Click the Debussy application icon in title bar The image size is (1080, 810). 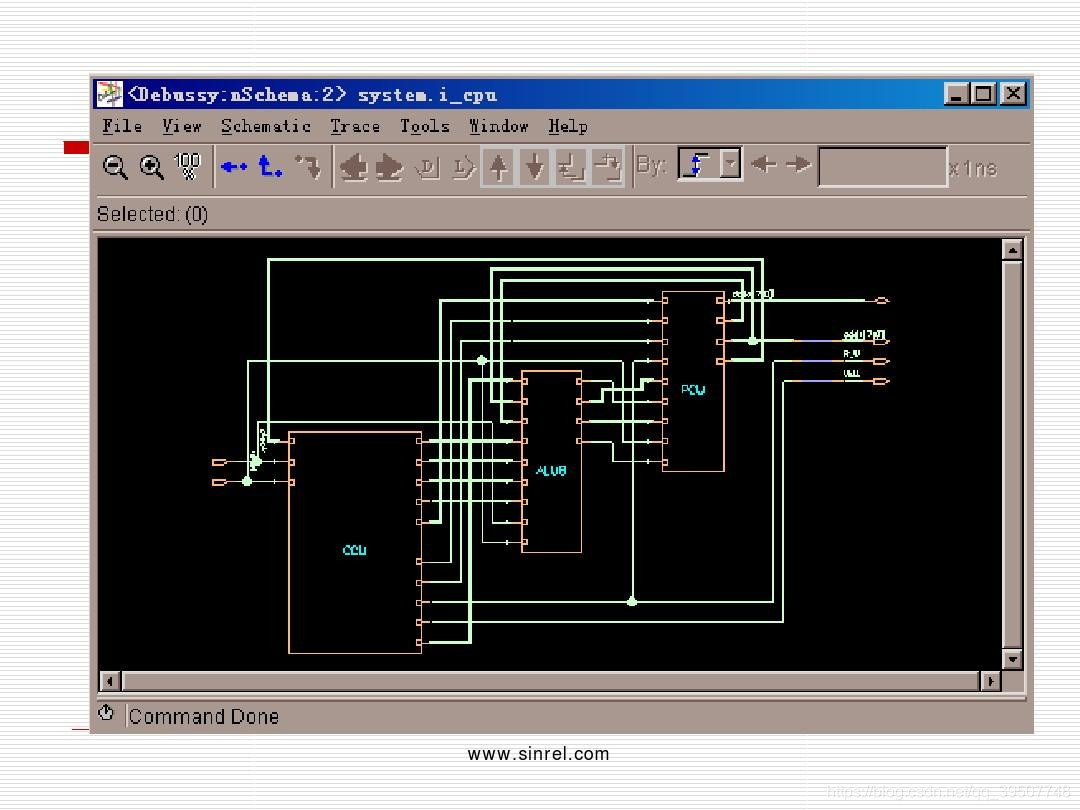coord(109,94)
